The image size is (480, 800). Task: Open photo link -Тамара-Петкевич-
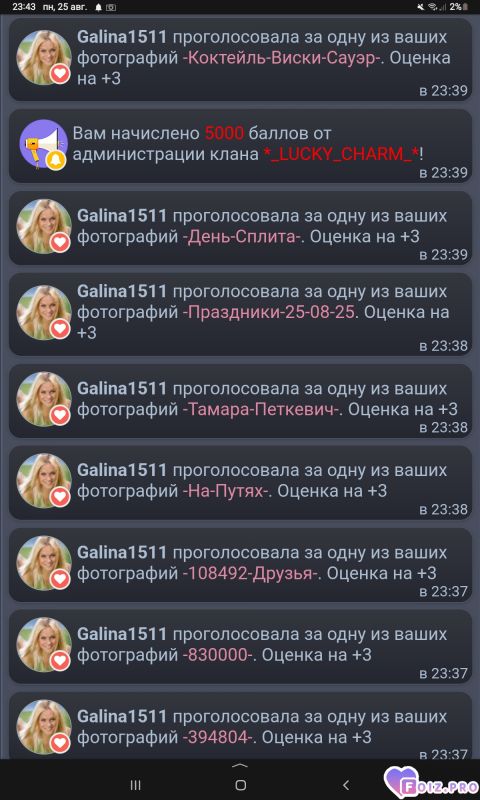point(261,409)
